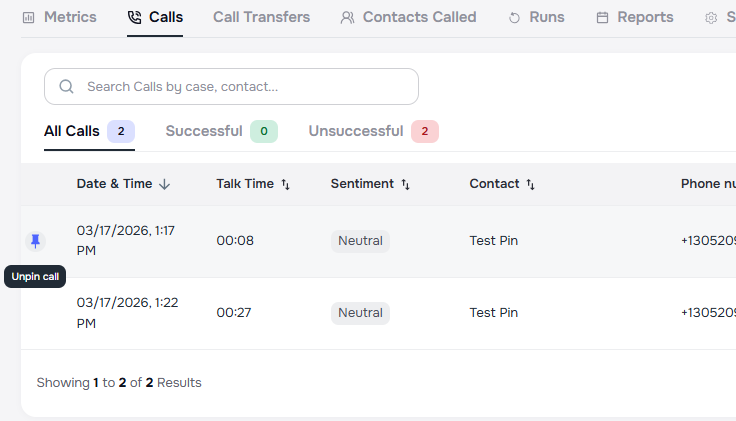The height and width of the screenshot is (421, 736).
Task: Click Neutral sentiment badge in second row
Action: pos(360,313)
